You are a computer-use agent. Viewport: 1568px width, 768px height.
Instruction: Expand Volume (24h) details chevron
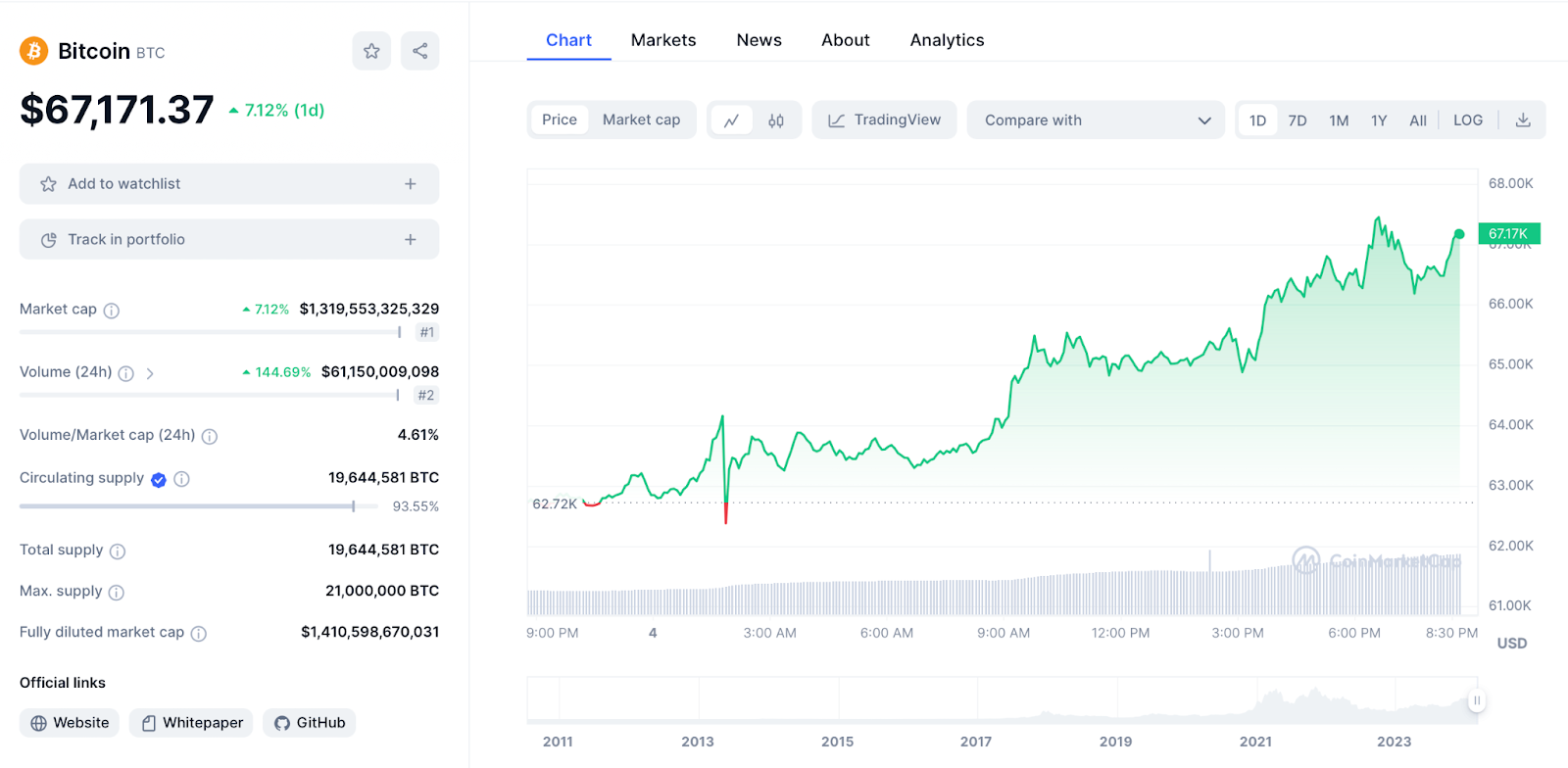coord(150,373)
